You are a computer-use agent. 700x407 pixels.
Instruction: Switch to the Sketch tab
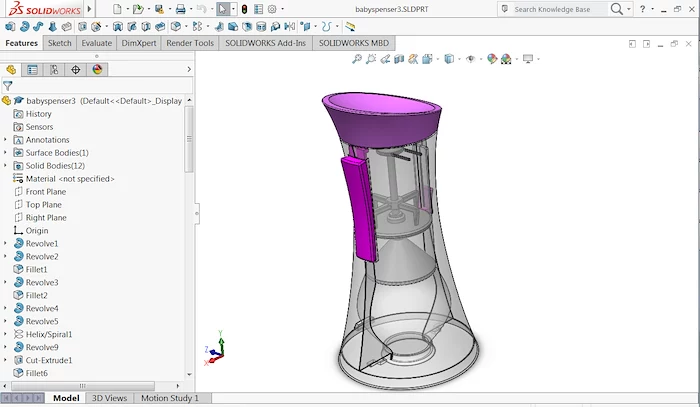point(60,43)
